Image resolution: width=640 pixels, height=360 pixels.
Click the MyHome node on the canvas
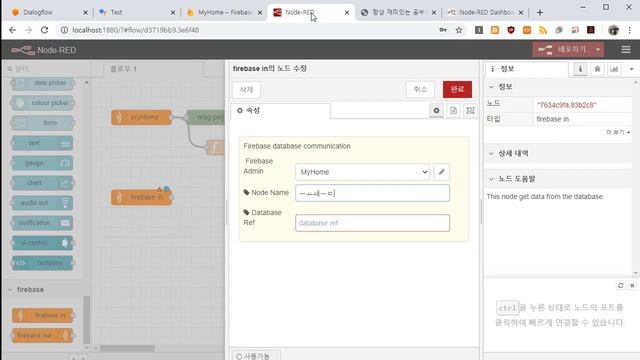point(142,117)
